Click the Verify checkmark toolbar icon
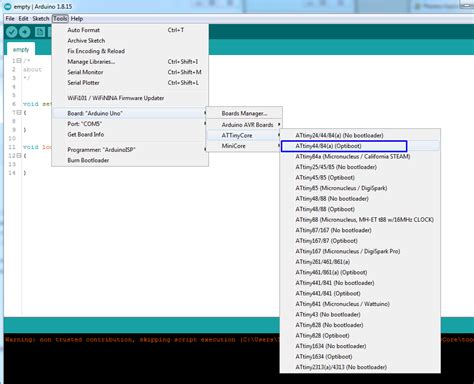The height and width of the screenshot is (384, 474). point(11,32)
